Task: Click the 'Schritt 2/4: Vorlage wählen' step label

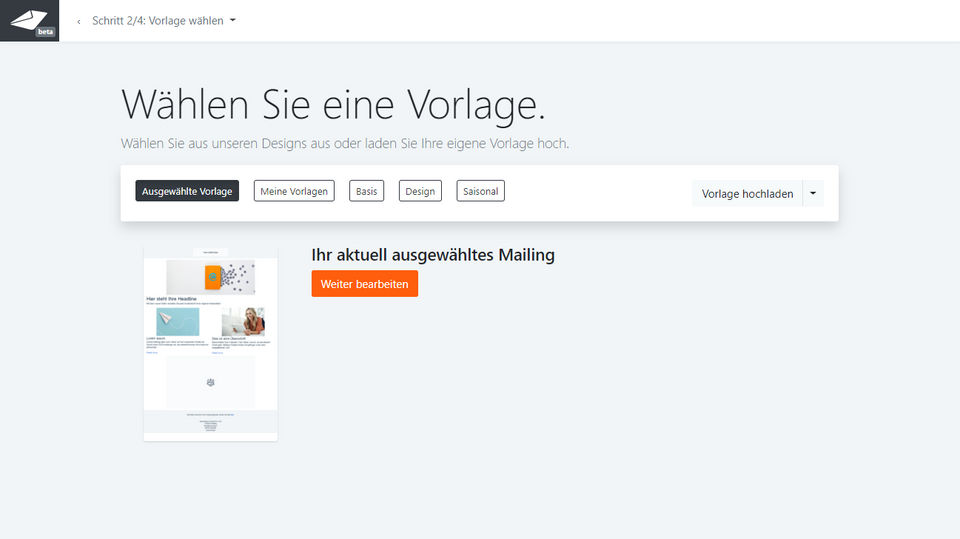Action: click(x=158, y=21)
